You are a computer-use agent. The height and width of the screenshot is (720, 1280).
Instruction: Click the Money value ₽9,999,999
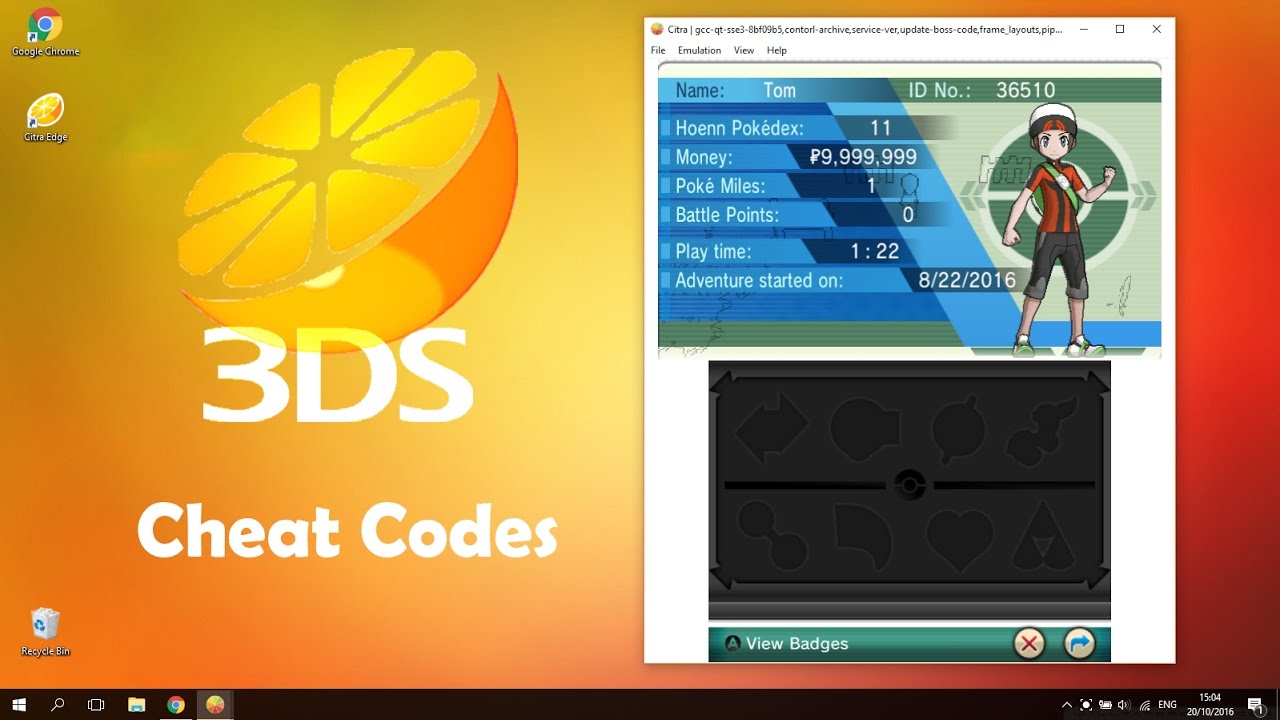click(x=863, y=157)
